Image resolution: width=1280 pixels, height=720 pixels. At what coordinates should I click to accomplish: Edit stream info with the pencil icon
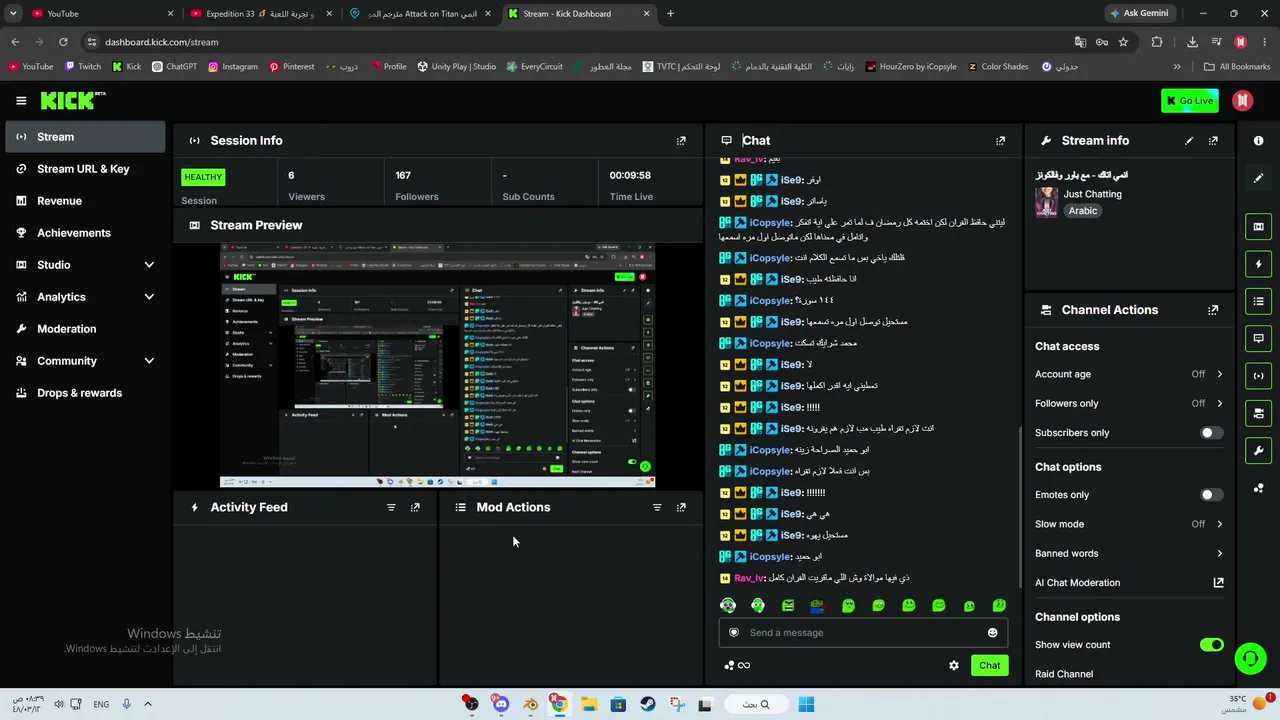[x=1189, y=141]
